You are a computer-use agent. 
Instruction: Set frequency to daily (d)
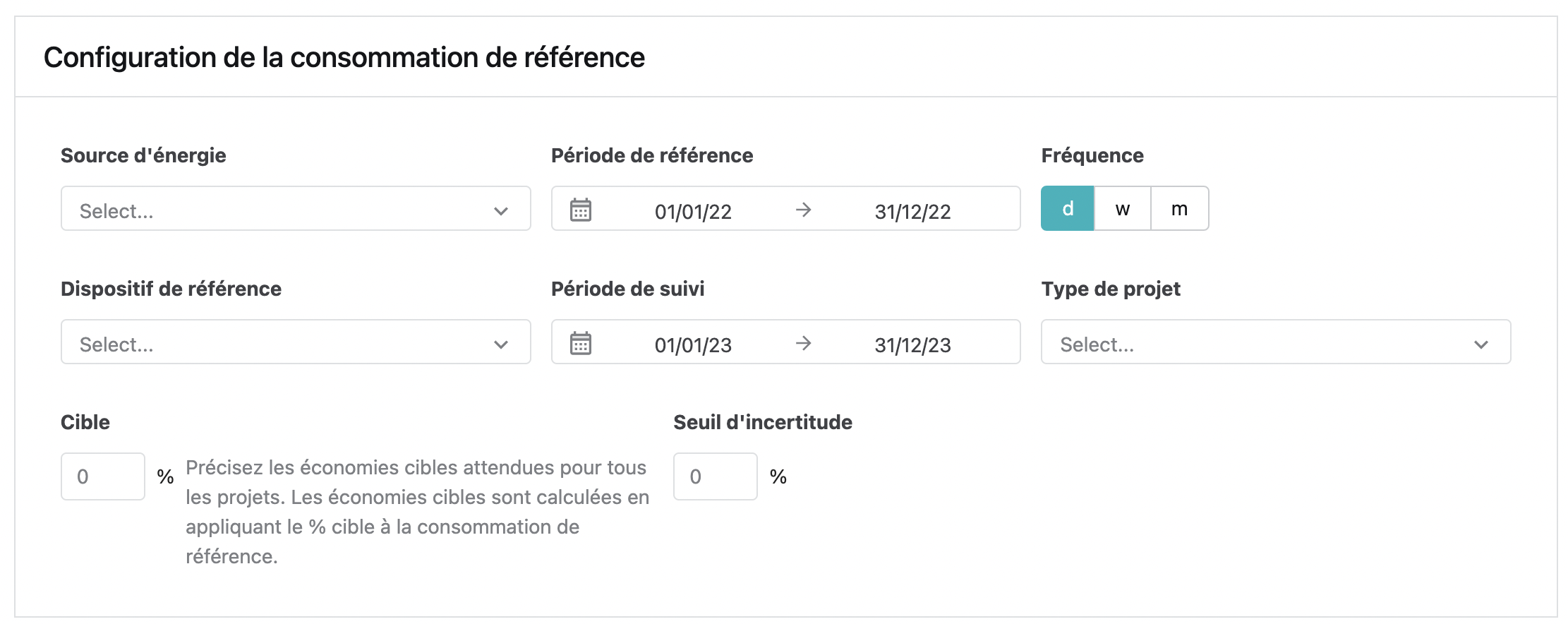coord(1068,208)
